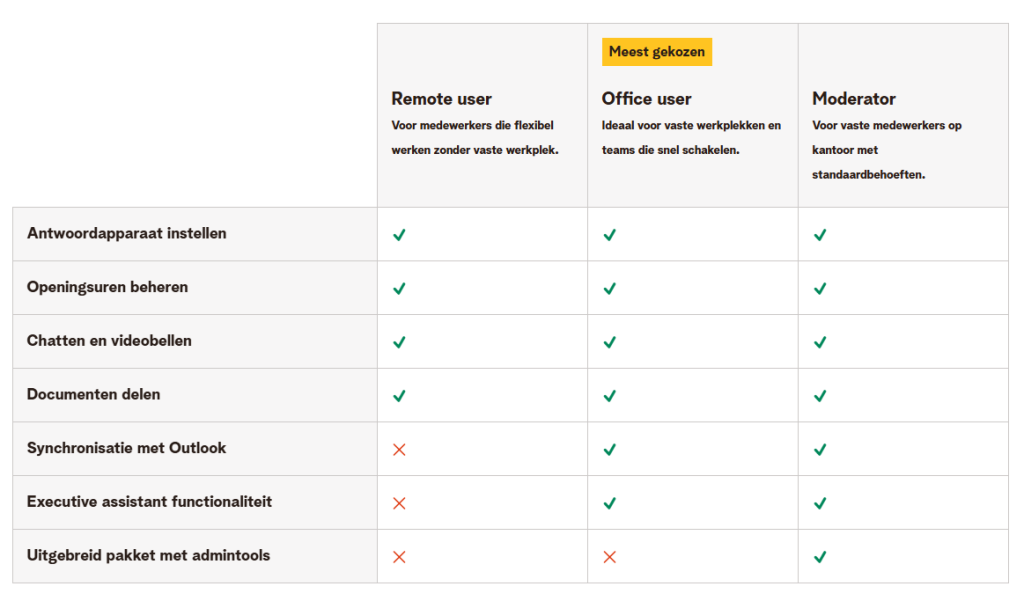The image size is (1024, 601).
Task: Click Office user checkmark for Executive assistant functionaliteit
Action: pos(609,503)
